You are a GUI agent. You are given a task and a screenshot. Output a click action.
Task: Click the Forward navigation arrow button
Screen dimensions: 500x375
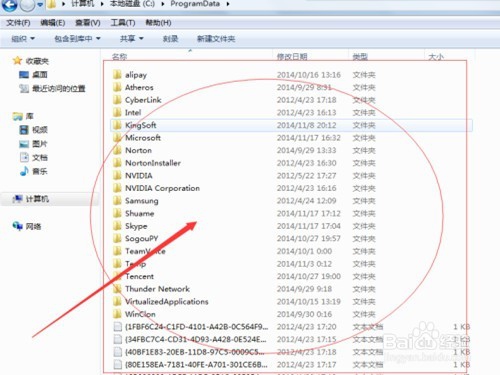(x=27, y=5)
